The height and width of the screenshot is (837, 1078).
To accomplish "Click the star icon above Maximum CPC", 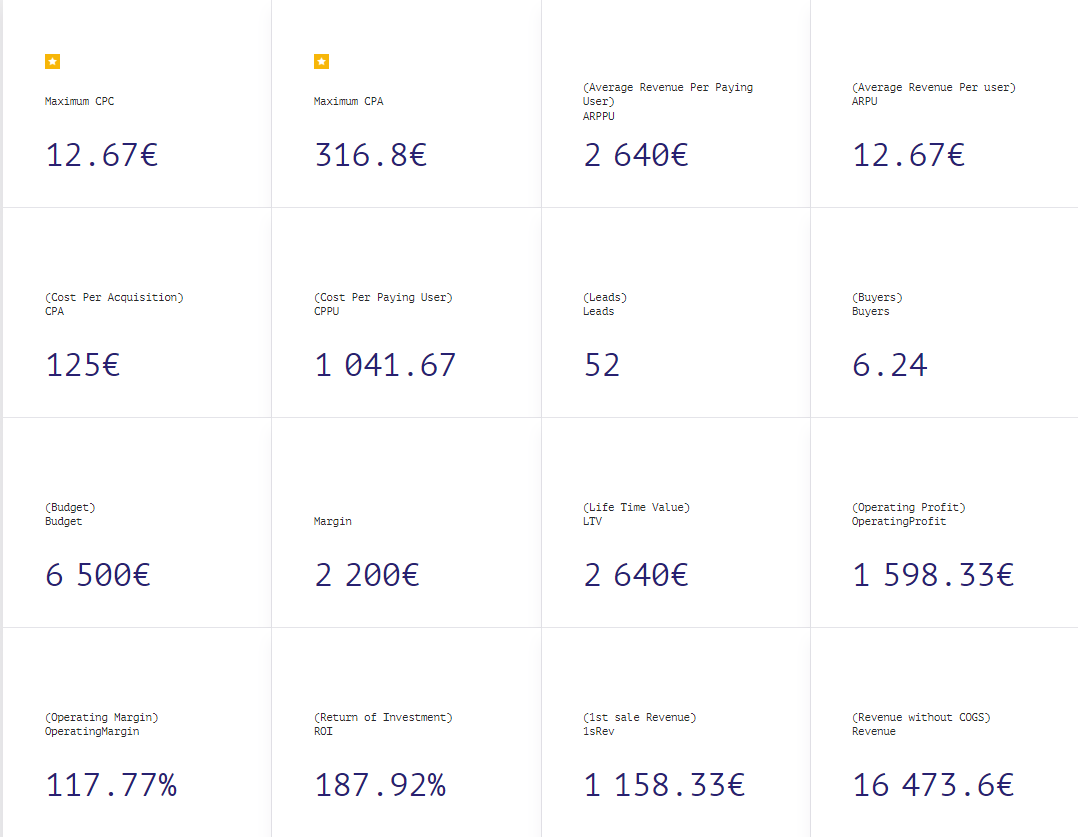I will (53, 62).
